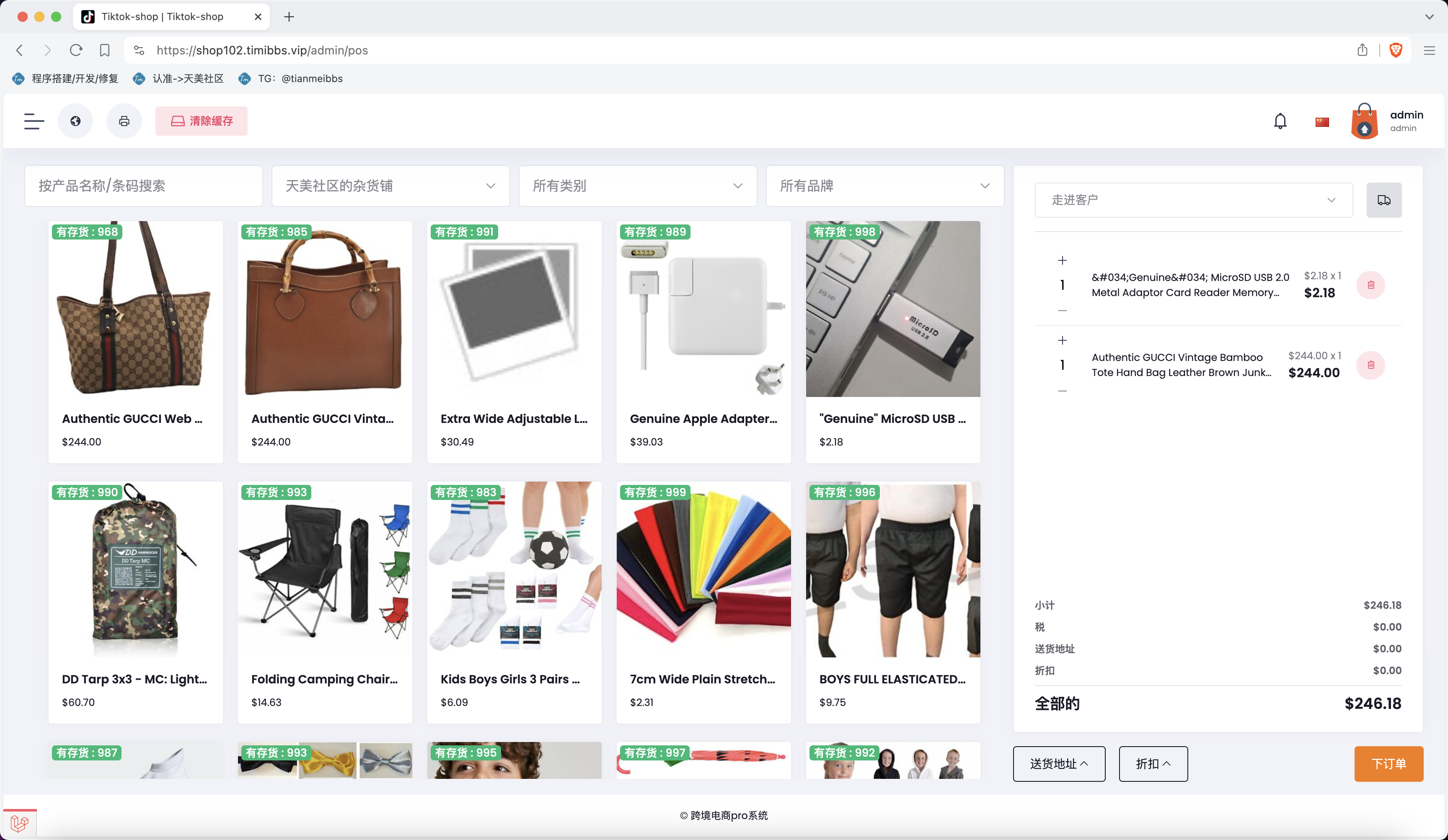Expand the 送货地址 shipping options

point(1059,764)
